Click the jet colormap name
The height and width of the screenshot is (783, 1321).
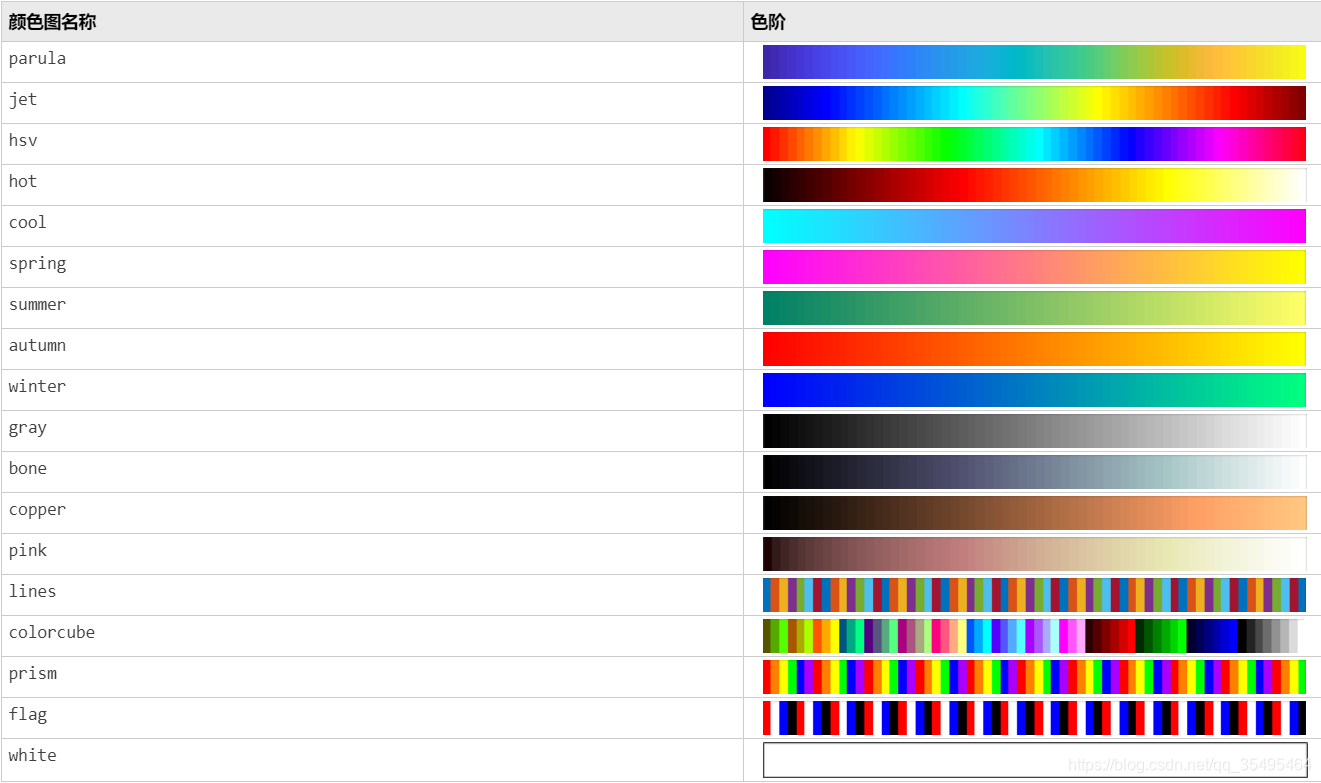click(x=23, y=100)
